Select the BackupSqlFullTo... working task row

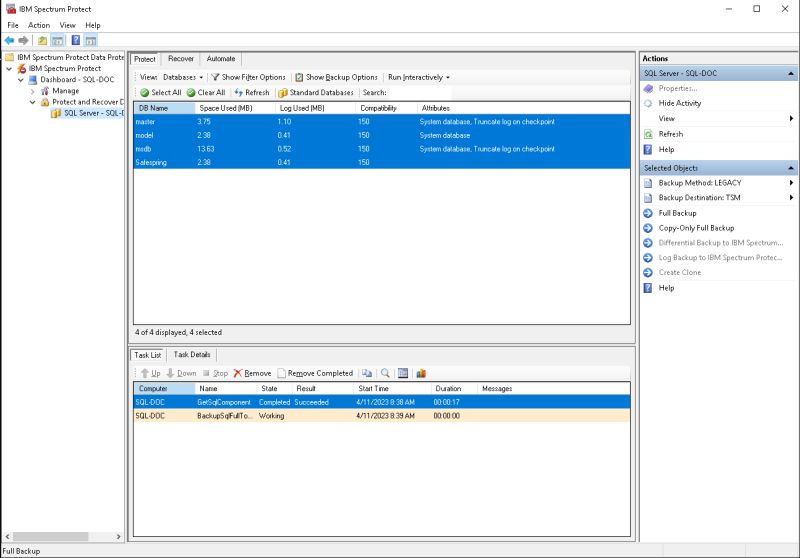tap(382, 416)
